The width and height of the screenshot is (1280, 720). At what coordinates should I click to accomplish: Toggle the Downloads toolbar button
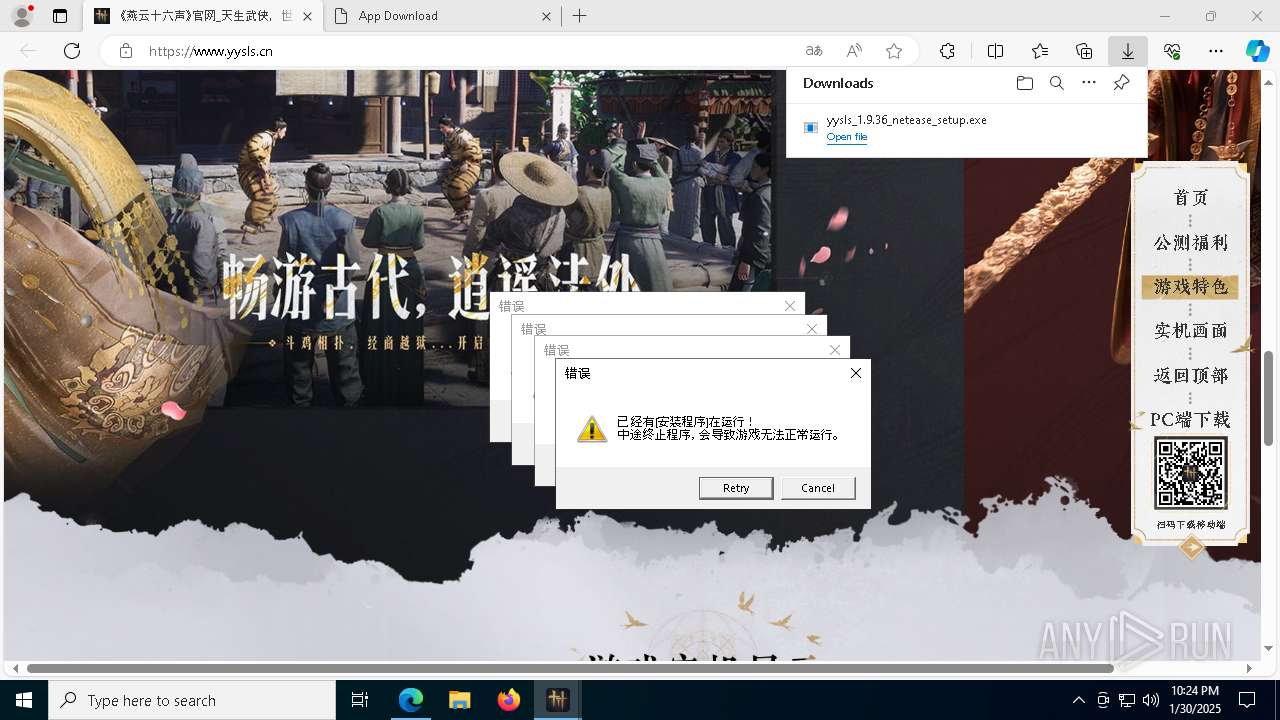coord(1128,51)
